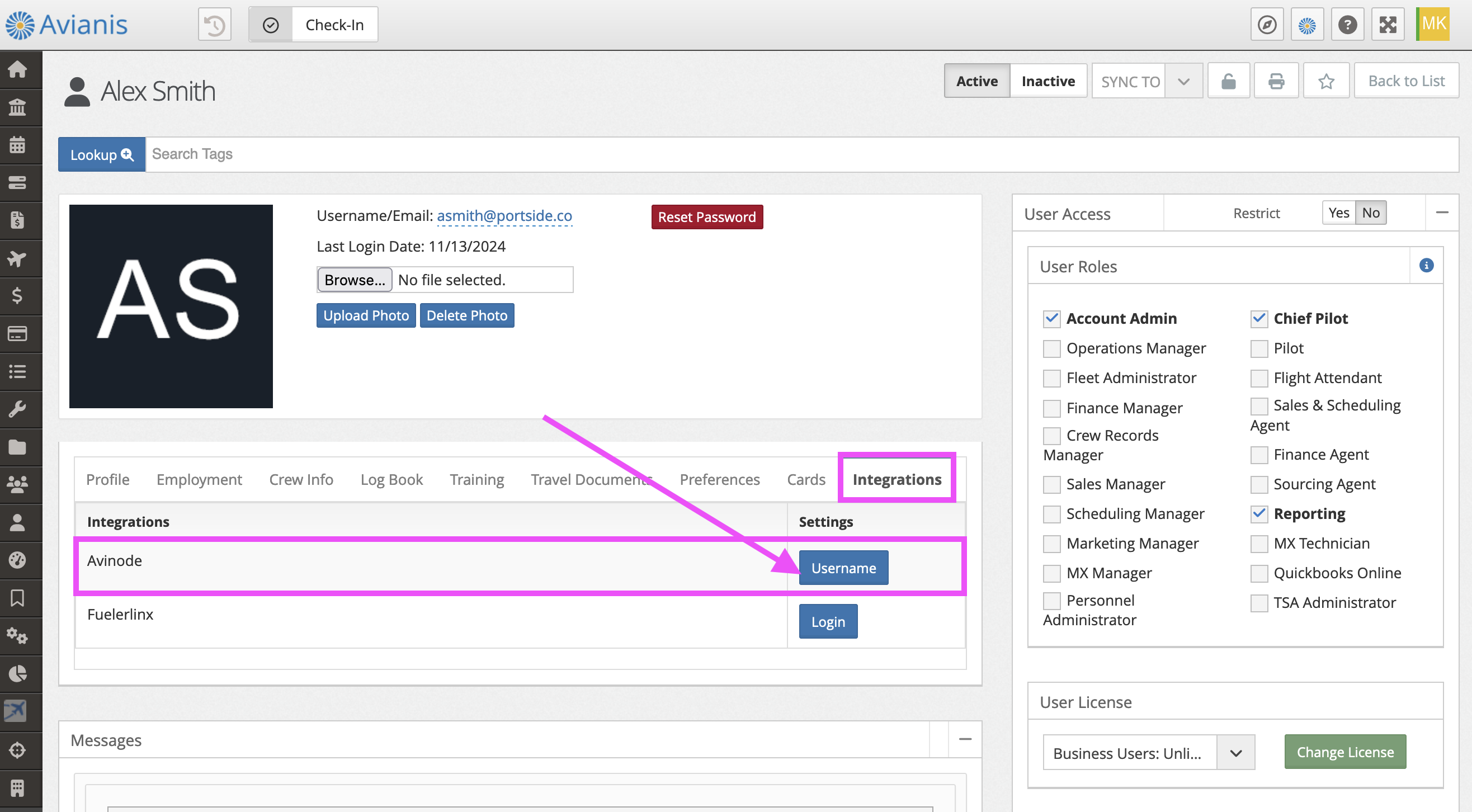The height and width of the screenshot is (812, 1472).
Task: Switch to the Cards tab
Action: (806, 480)
